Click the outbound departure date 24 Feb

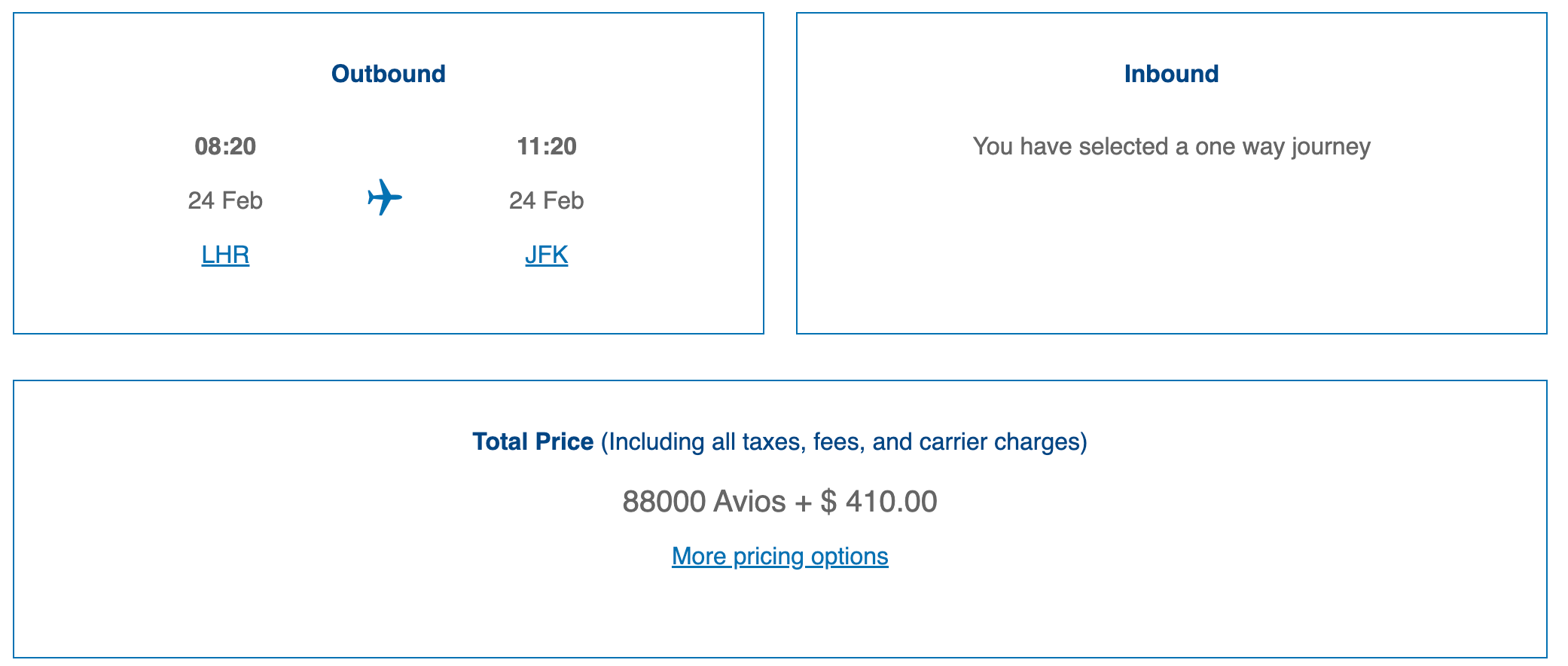(224, 200)
